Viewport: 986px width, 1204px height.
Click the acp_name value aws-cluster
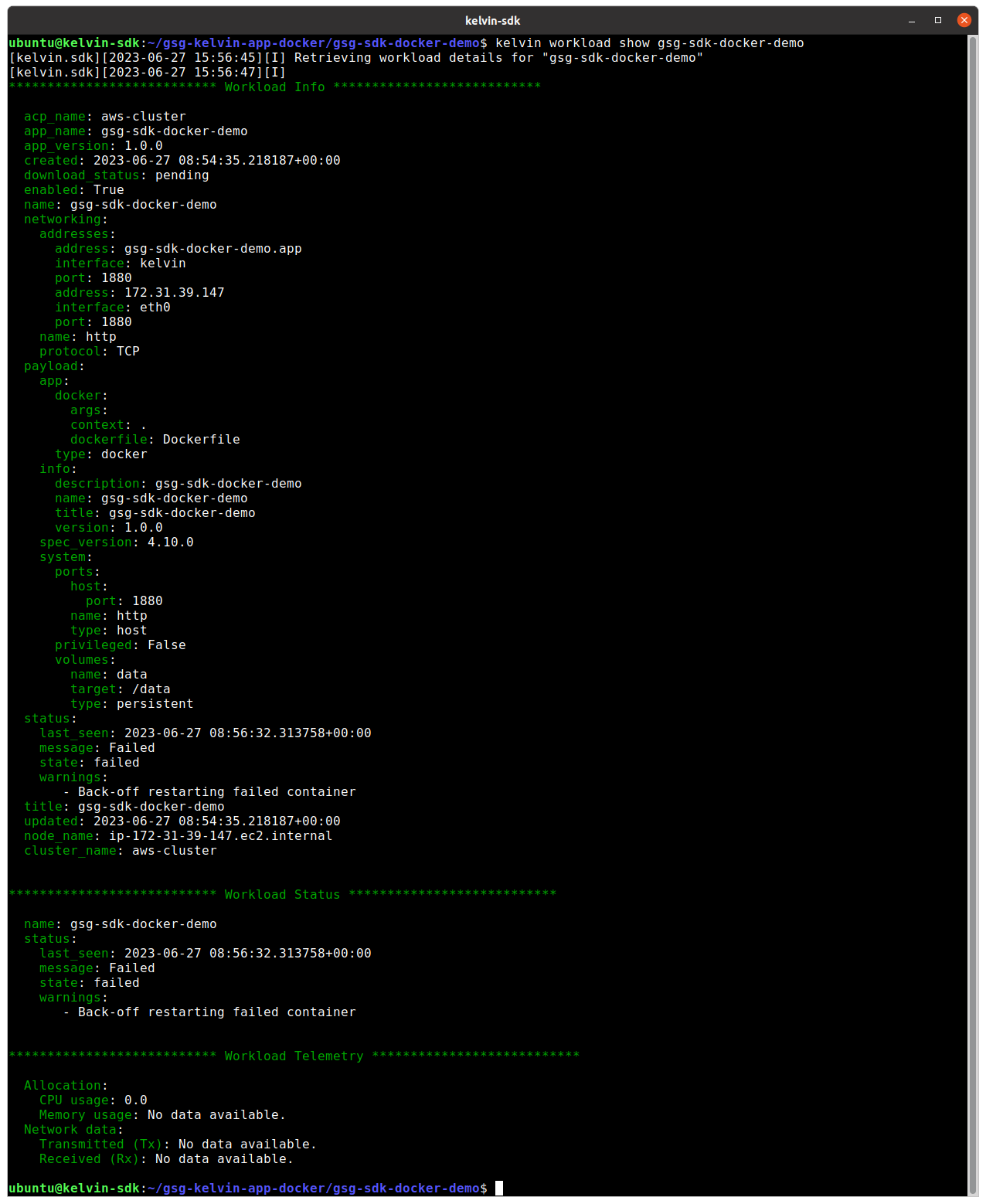point(144,117)
